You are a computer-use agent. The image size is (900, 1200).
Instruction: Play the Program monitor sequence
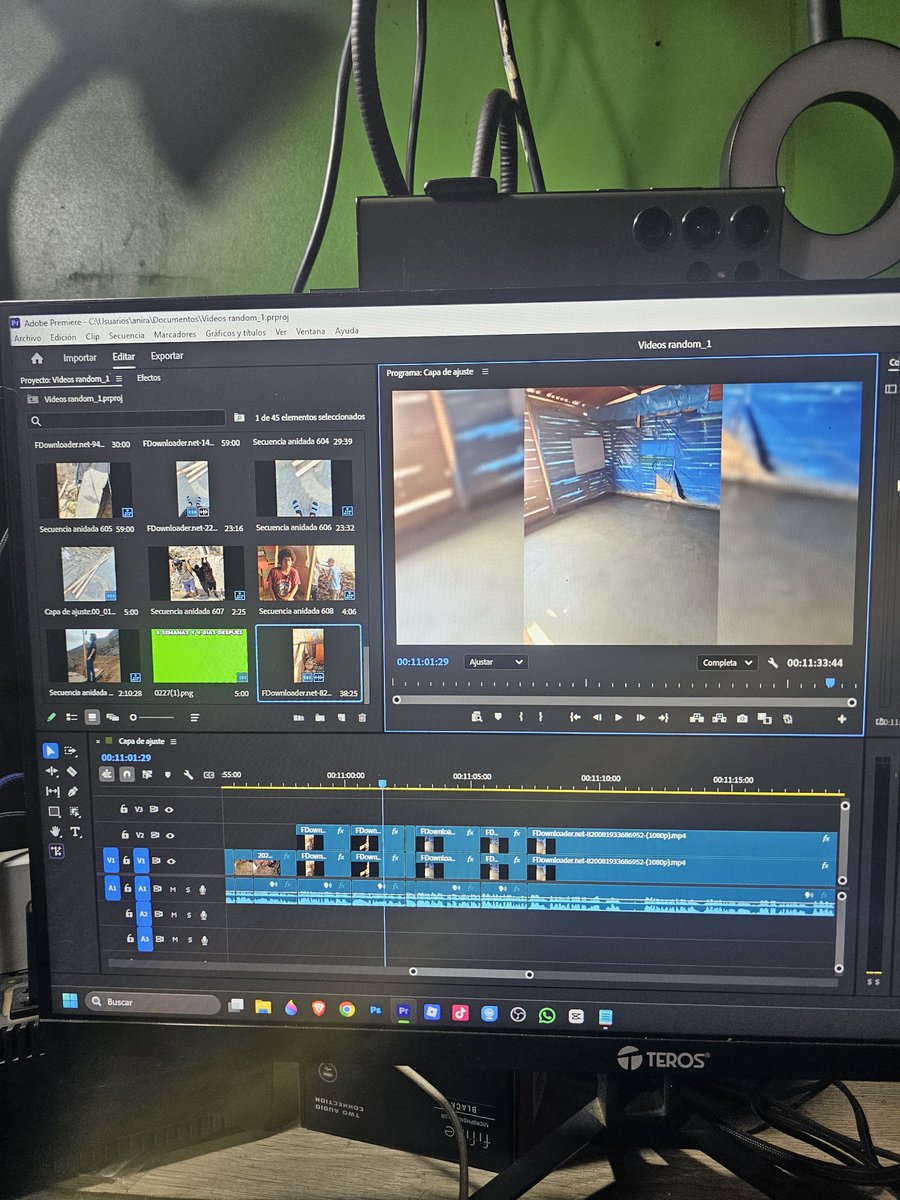pyautogui.click(x=618, y=717)
